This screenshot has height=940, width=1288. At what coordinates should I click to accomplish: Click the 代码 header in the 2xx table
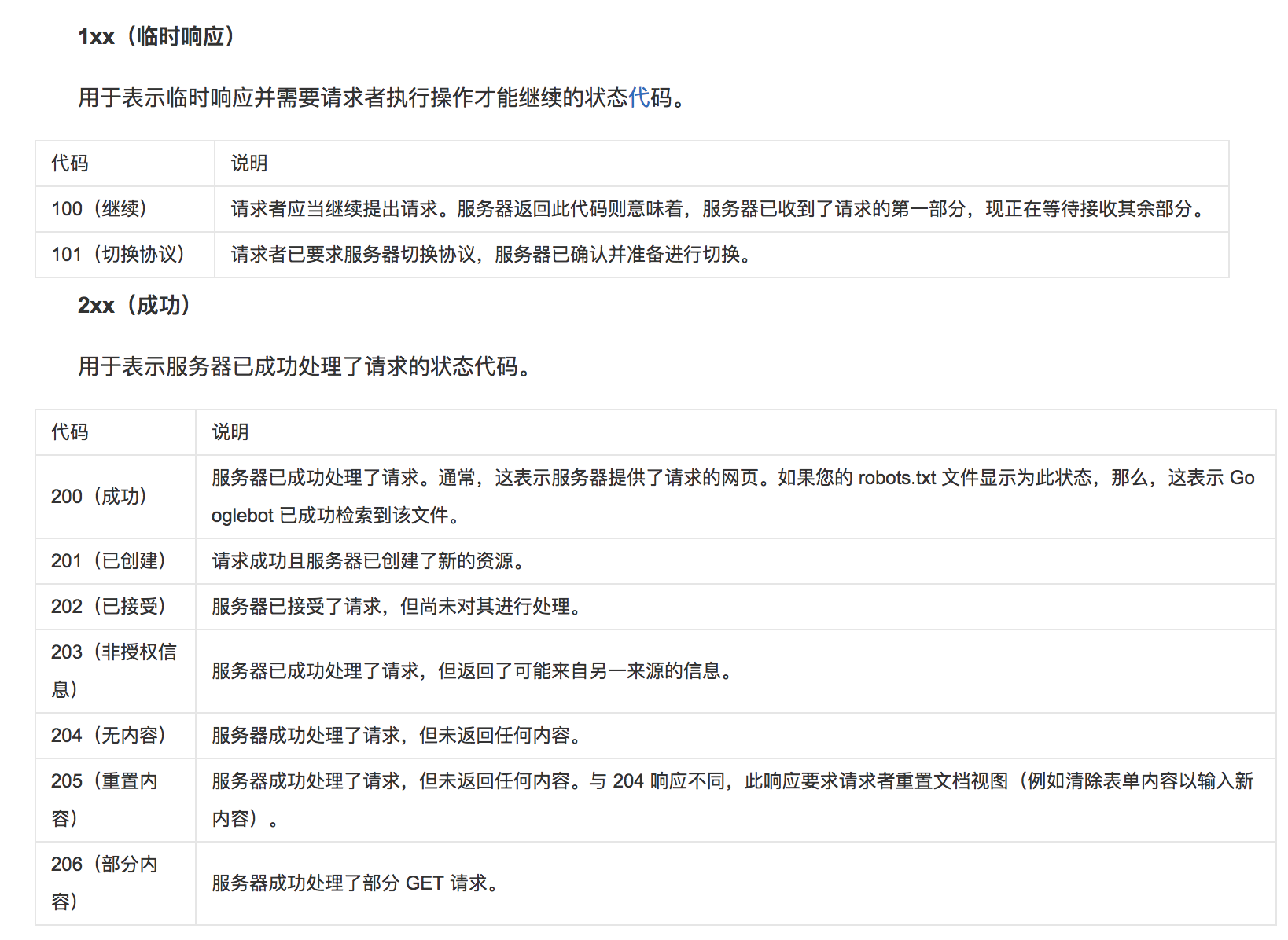70,432
